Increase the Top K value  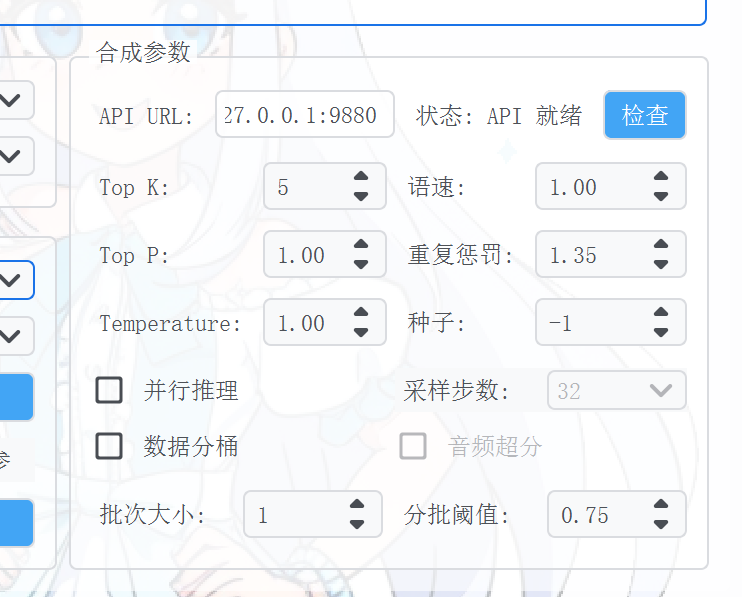tap(361, 178)
